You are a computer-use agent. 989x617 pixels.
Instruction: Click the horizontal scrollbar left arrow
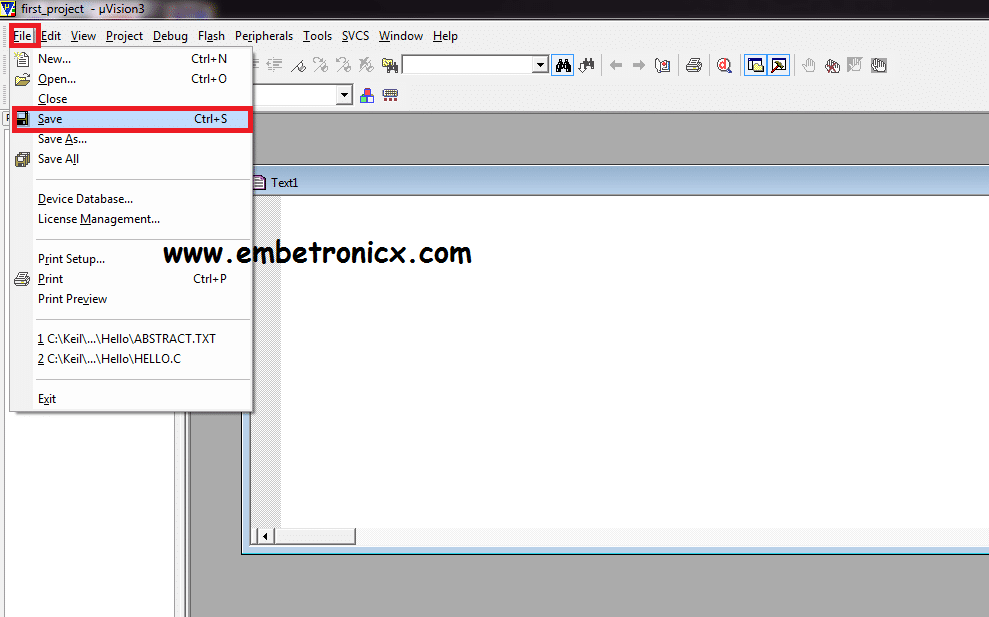point(265,536)
